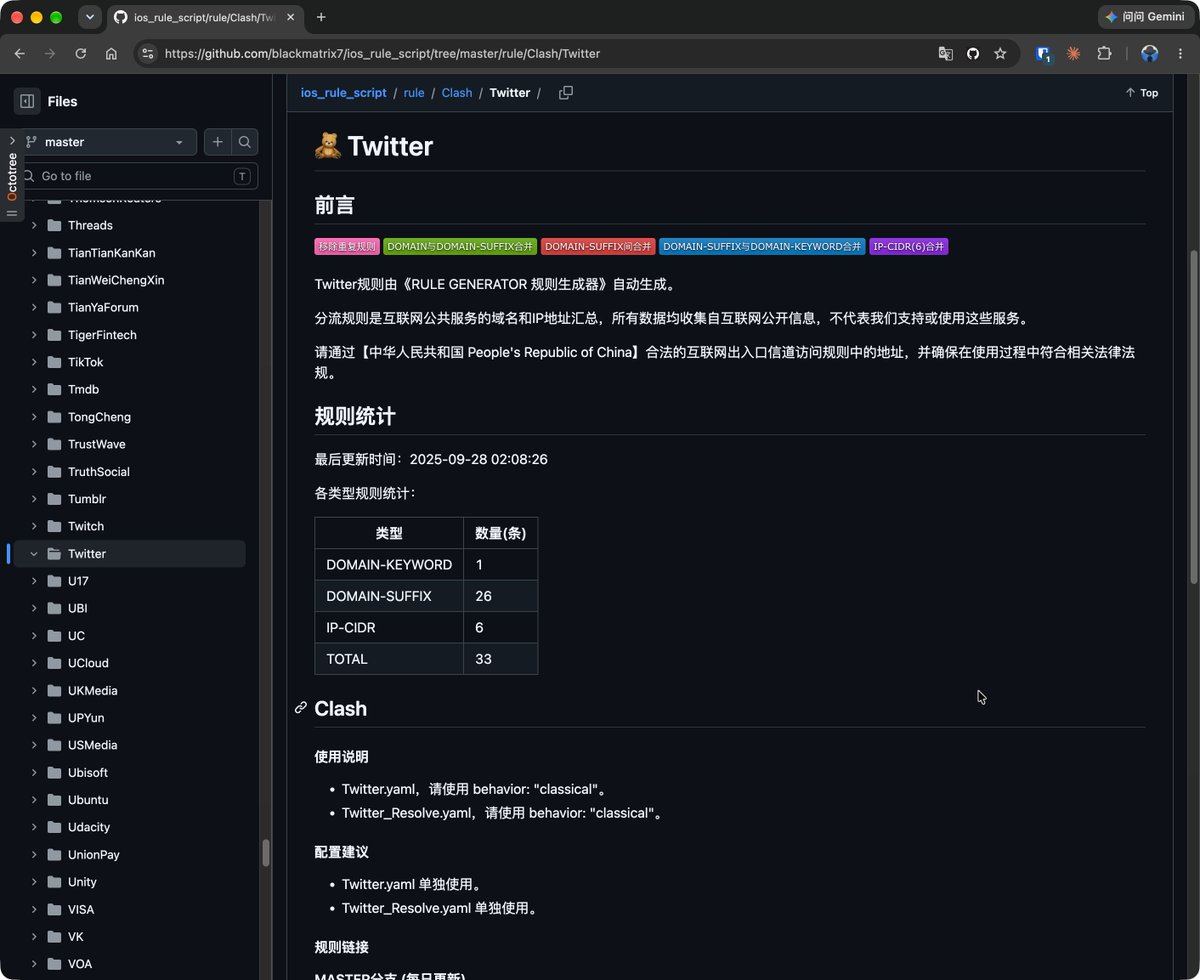Select the UCloud folder row
The height and width of the screenshot is (980, 1200).
coord(130,663)
